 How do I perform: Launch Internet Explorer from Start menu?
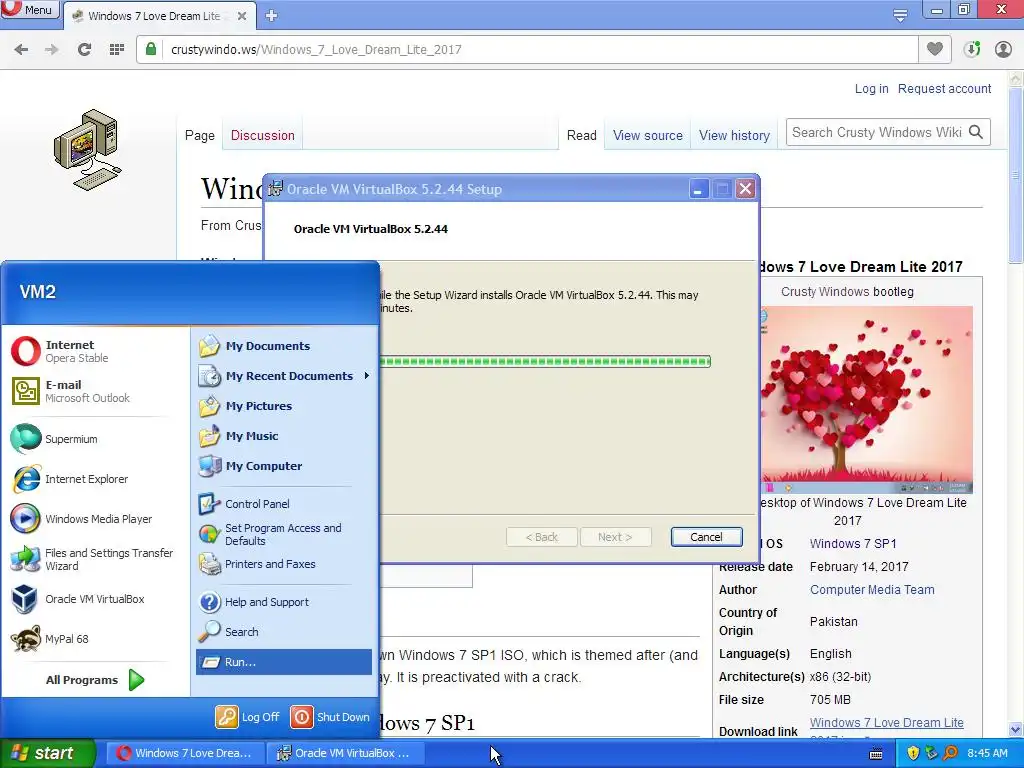96,479
